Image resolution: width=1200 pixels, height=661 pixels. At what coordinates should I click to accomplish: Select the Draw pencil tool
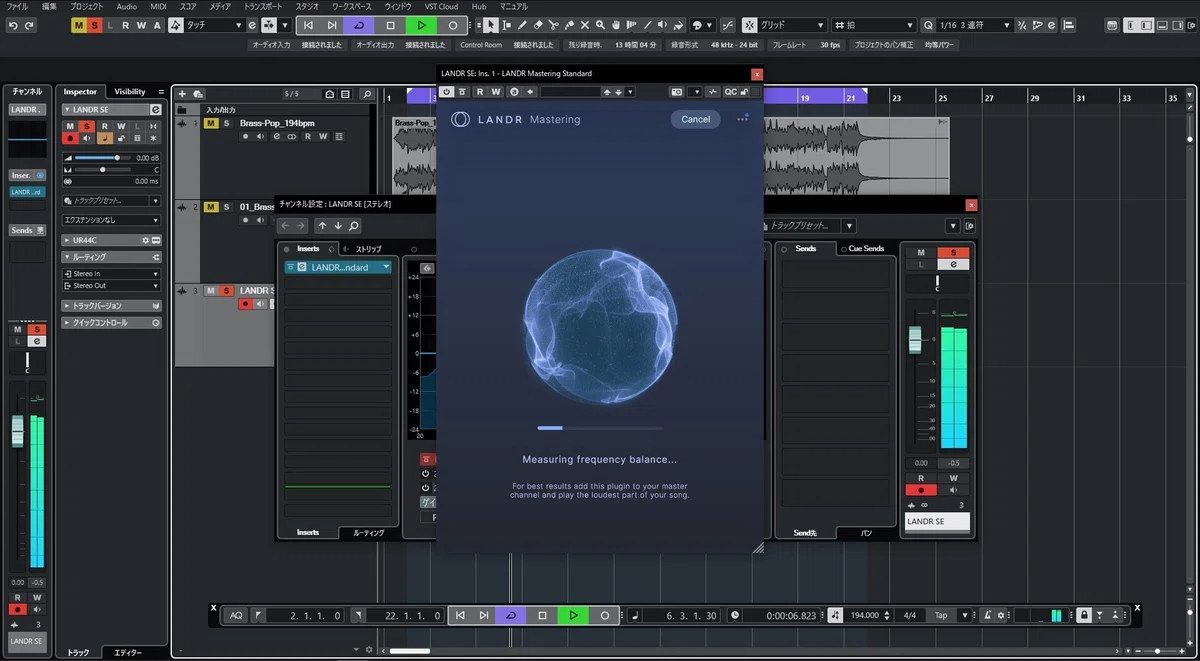522,25
